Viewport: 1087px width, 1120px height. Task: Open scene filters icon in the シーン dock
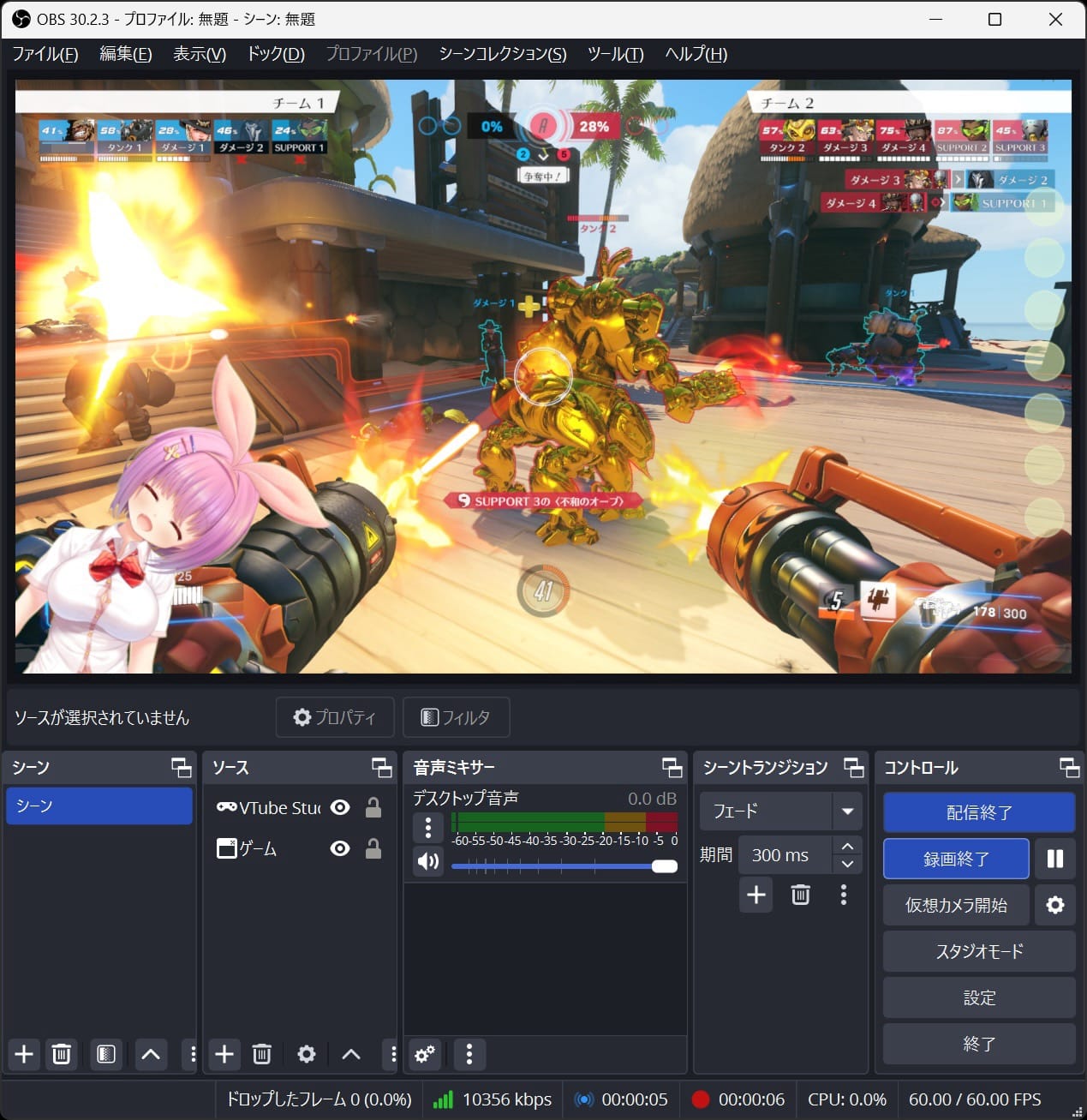point(106,1053)
